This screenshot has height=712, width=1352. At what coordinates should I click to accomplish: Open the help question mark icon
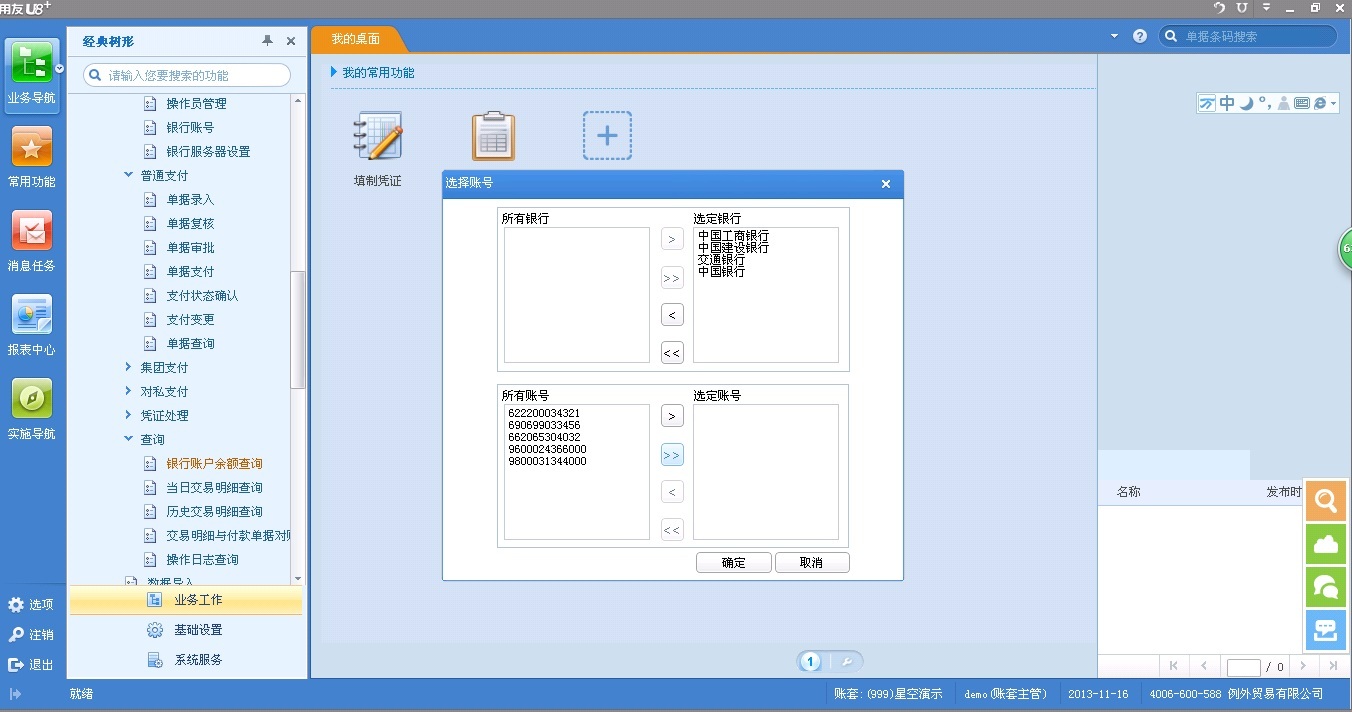tap(1140, 36)
